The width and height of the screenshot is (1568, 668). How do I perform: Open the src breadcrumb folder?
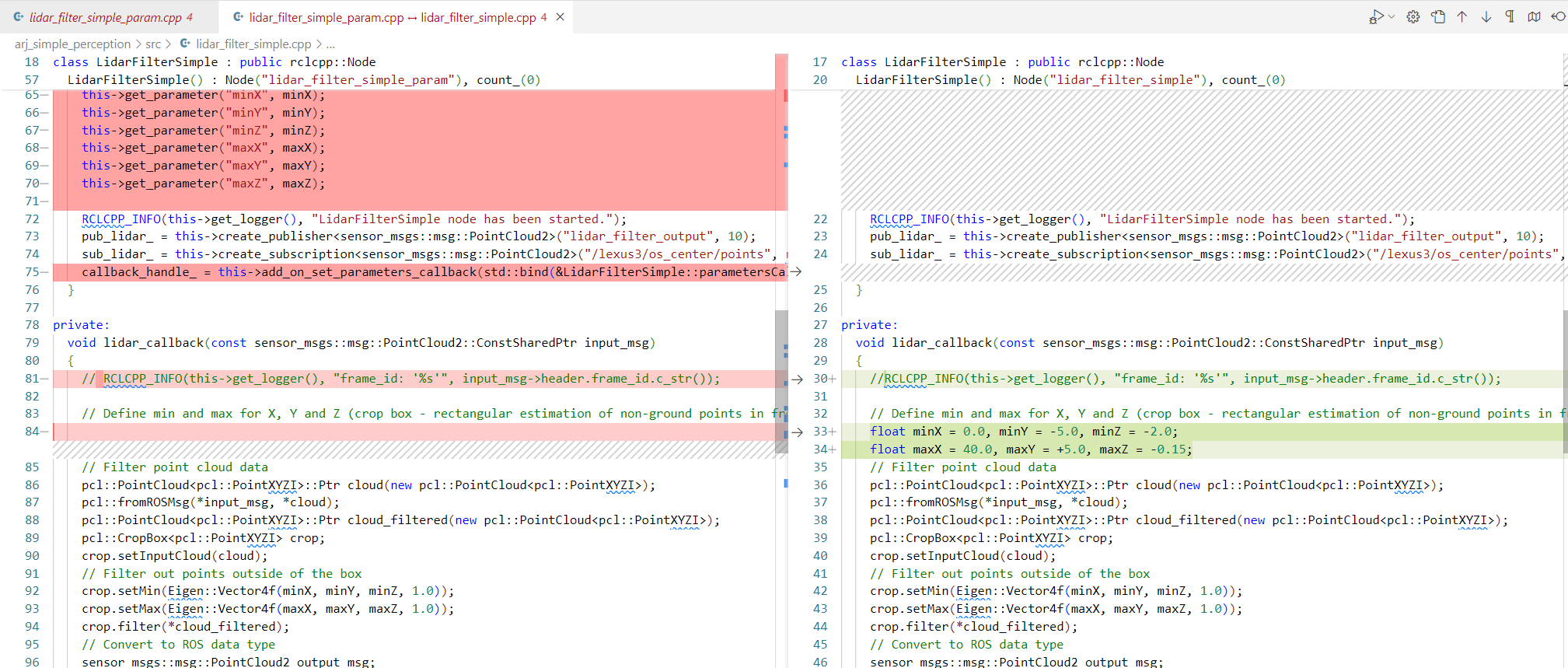(x=153, y=44)
